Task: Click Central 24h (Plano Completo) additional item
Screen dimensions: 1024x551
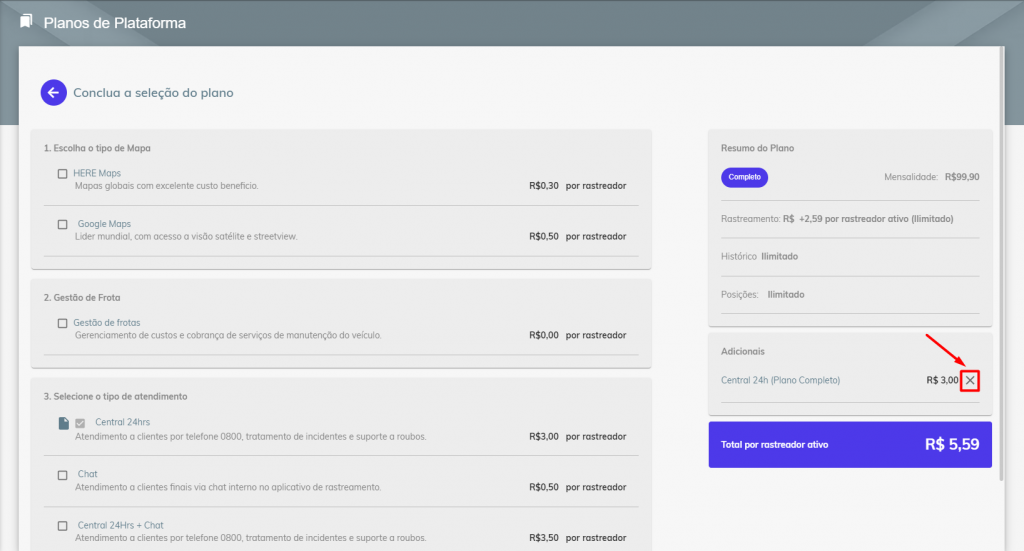Action: (780, 380)
